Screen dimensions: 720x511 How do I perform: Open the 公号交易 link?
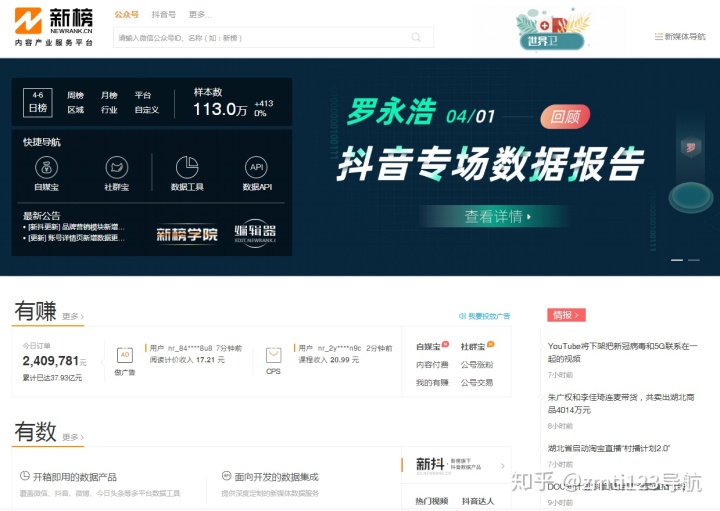477,382
